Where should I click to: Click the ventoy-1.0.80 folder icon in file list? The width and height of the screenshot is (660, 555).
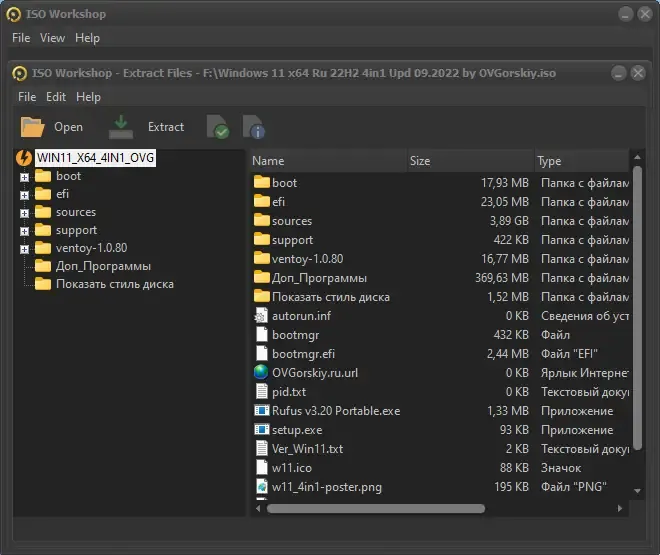pyautogui.click(x=261, y=258)
